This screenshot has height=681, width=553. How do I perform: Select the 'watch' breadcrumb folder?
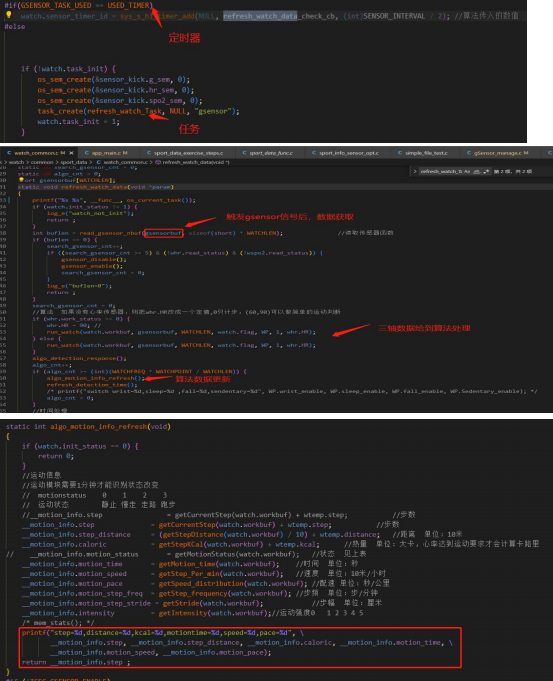(x=17, y=162)
